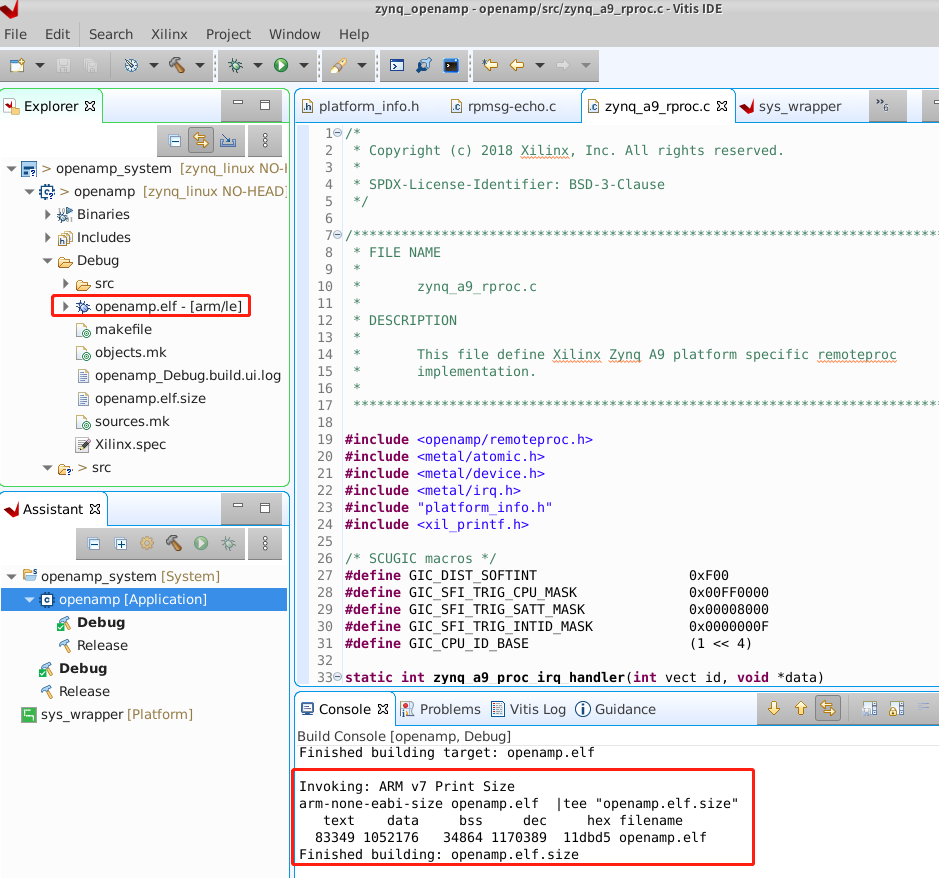This screenshot has height=878, width=939.
Task: Select sys_wrapper [Platform] in Assistant
Action: click(116, 714)
